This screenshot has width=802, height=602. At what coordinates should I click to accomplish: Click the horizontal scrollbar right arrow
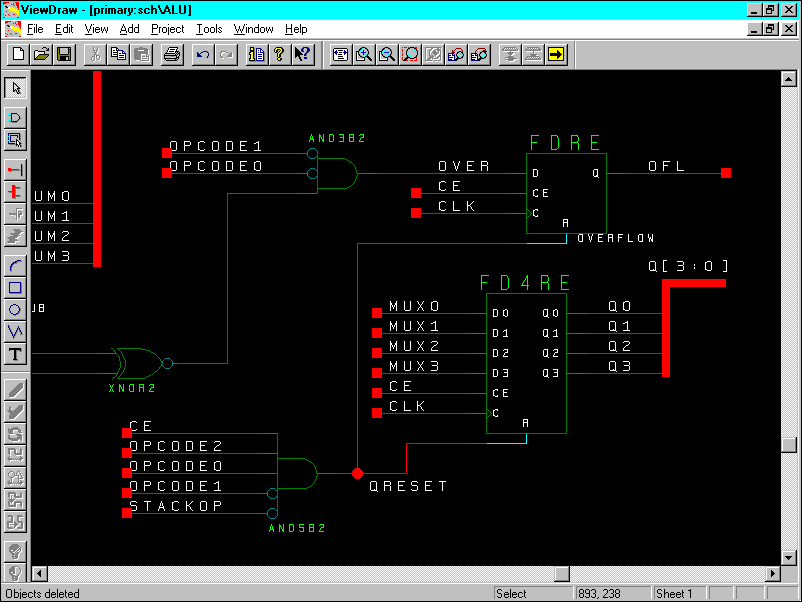pos(773,574)
